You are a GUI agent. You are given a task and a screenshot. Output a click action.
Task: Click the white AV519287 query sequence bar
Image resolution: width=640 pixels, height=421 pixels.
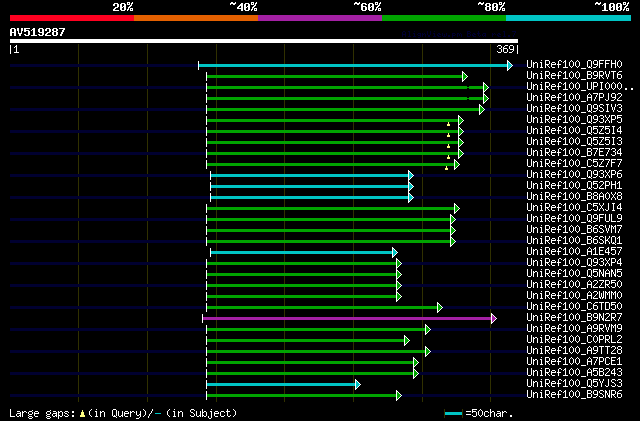pyautogui.click(x=264, y=41)
